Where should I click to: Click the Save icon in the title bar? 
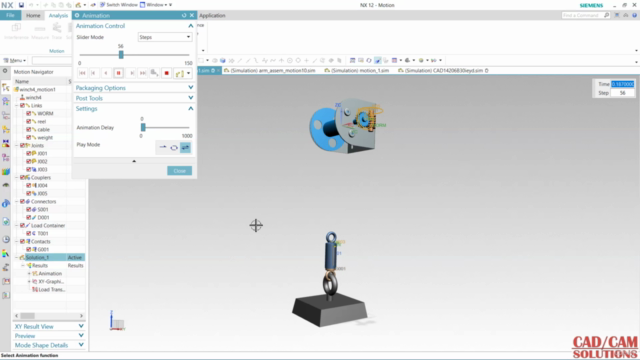21,5
